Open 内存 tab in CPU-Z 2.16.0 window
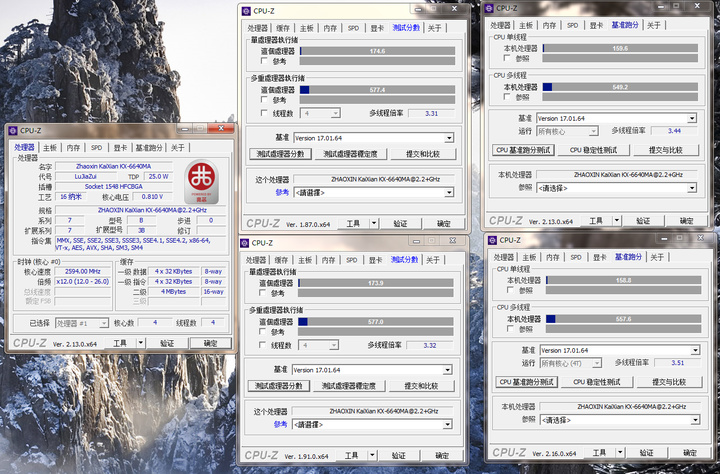This screenshot has height=474, width=720. pyautogui.click(x=552, y=257)
